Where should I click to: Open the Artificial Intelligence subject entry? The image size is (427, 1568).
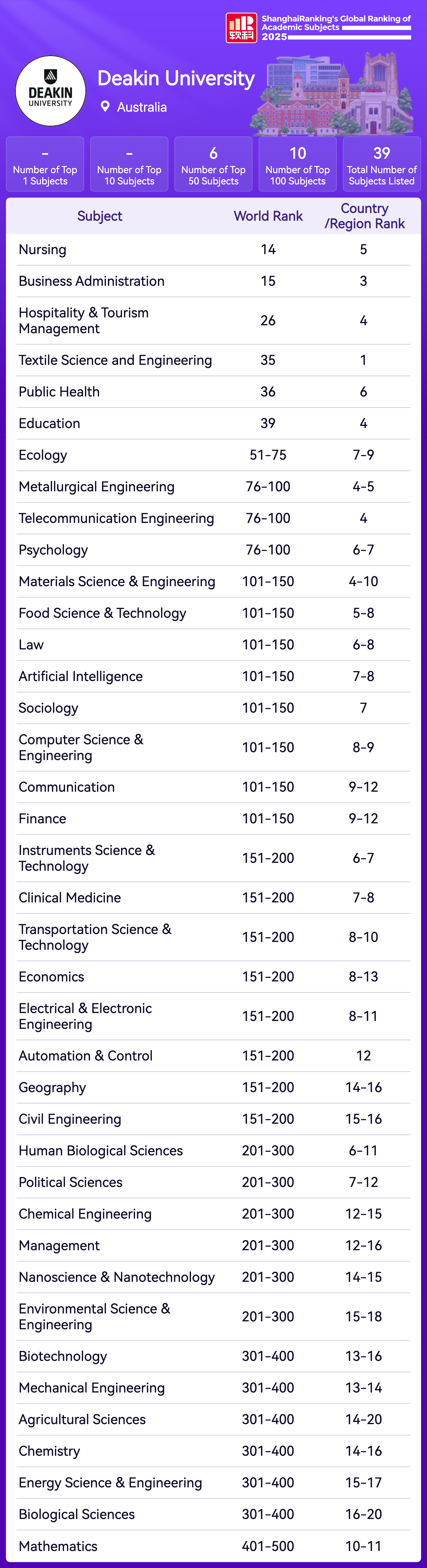tap(80, 676)
